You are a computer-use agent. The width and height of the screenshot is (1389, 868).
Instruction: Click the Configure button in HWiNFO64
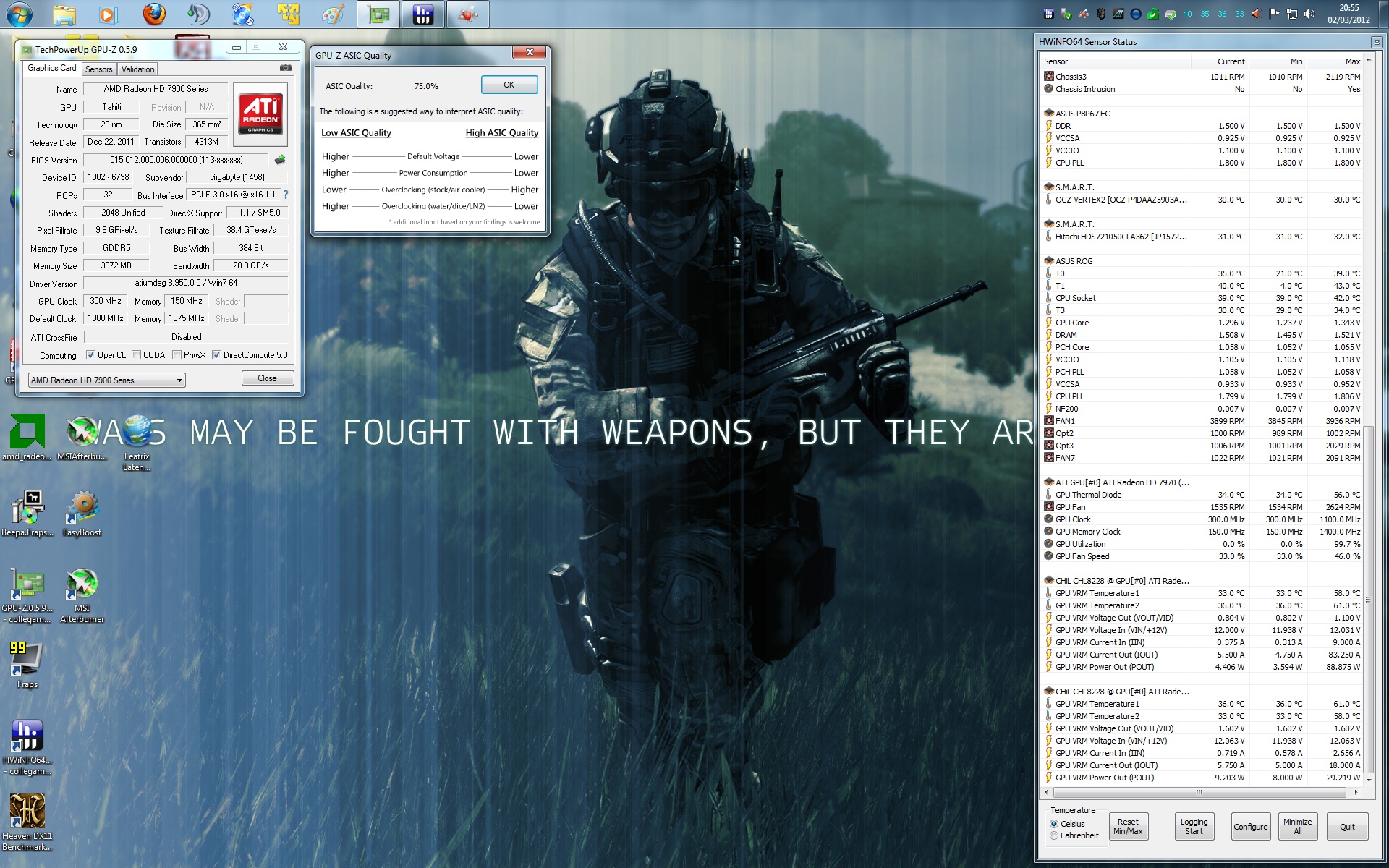1250,826
